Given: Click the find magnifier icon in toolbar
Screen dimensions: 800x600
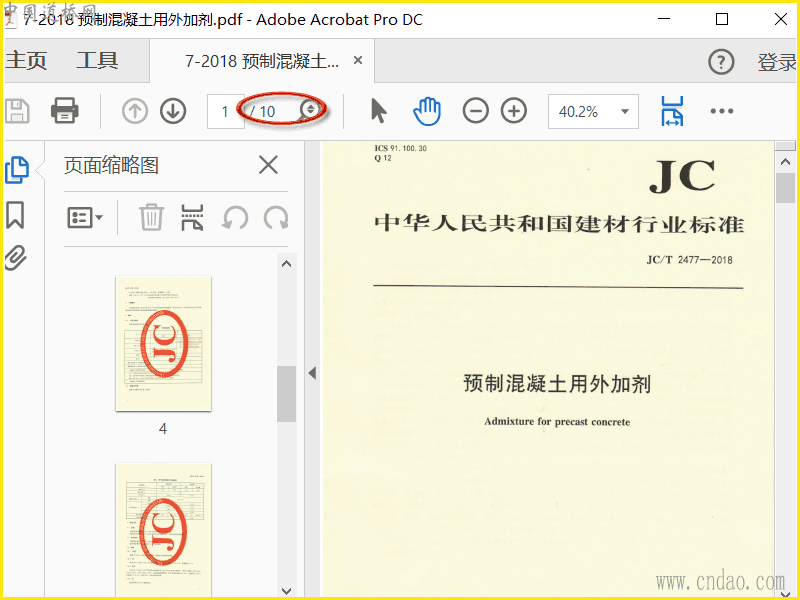Looking at the screenshot, I should pos(309,111).
